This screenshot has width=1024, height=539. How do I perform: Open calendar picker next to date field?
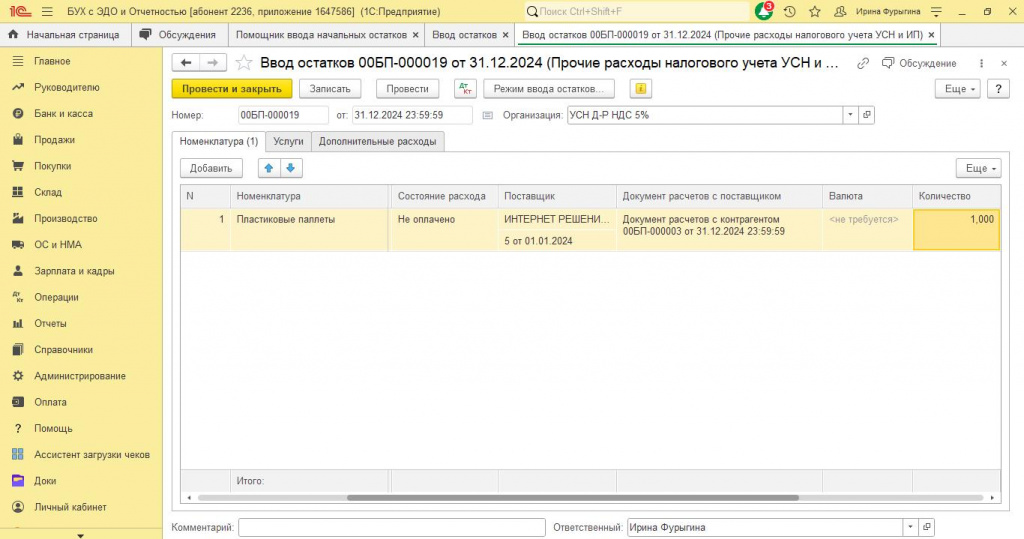pyautogui.click(x=487, y=115)
